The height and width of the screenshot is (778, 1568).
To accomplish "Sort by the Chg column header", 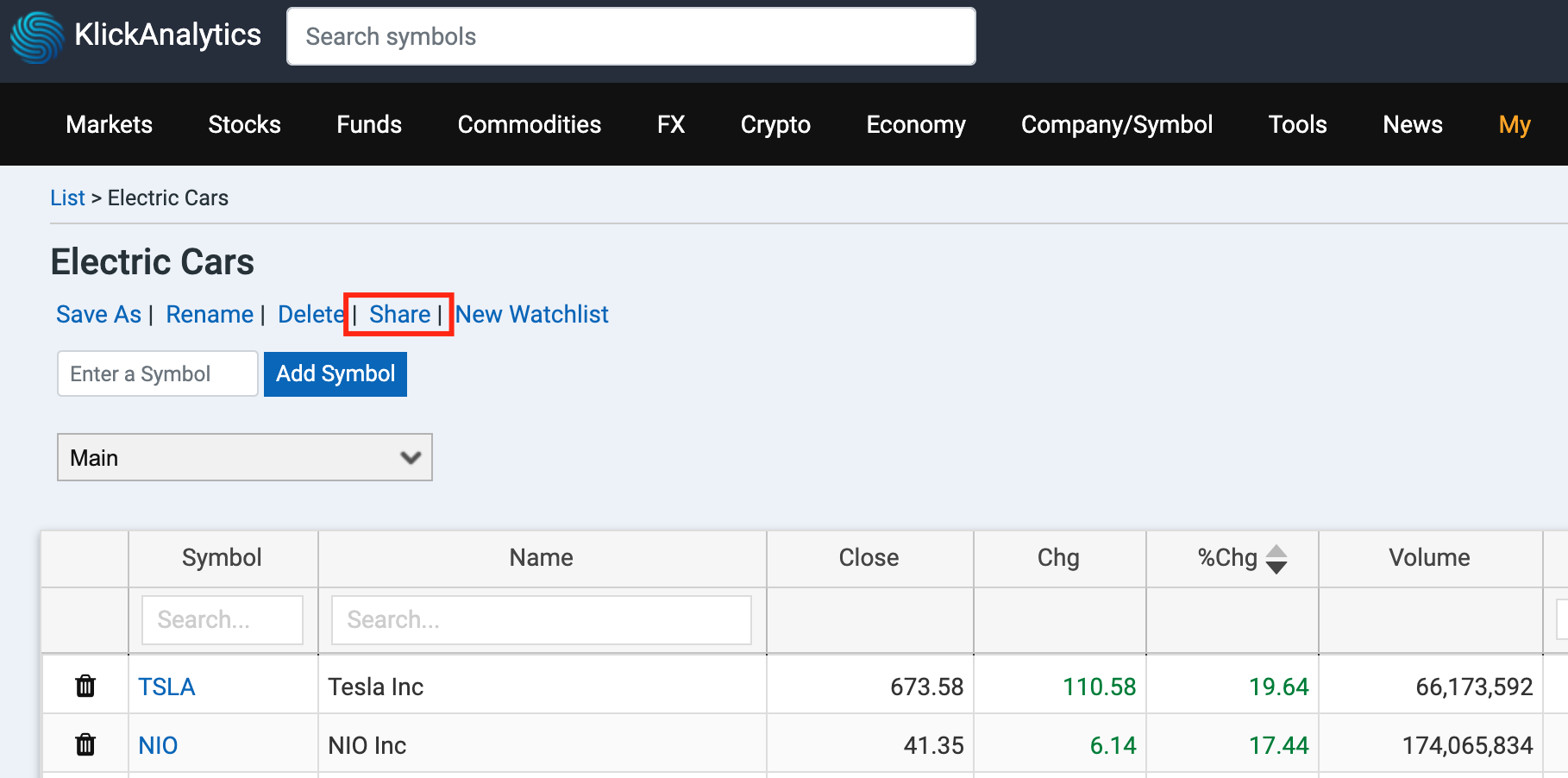I will pos(1058,557).
